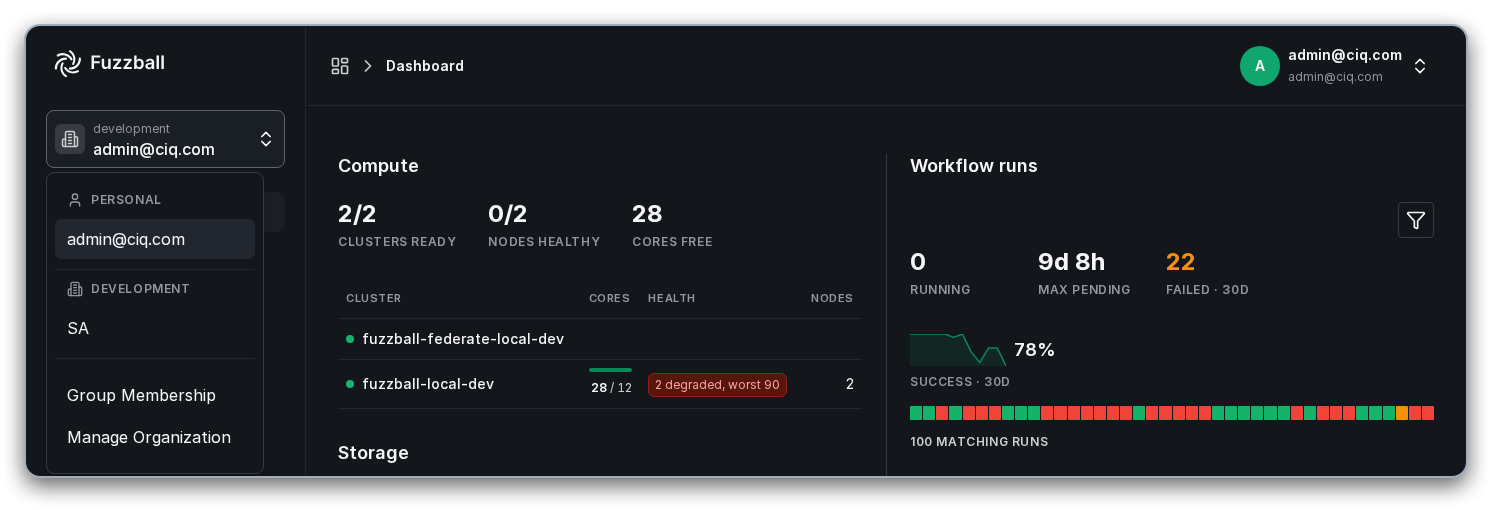The image size is (1492, 510).
Task: Expand the user account menu chevrons at top right
Action: [x=1419, y=66]
